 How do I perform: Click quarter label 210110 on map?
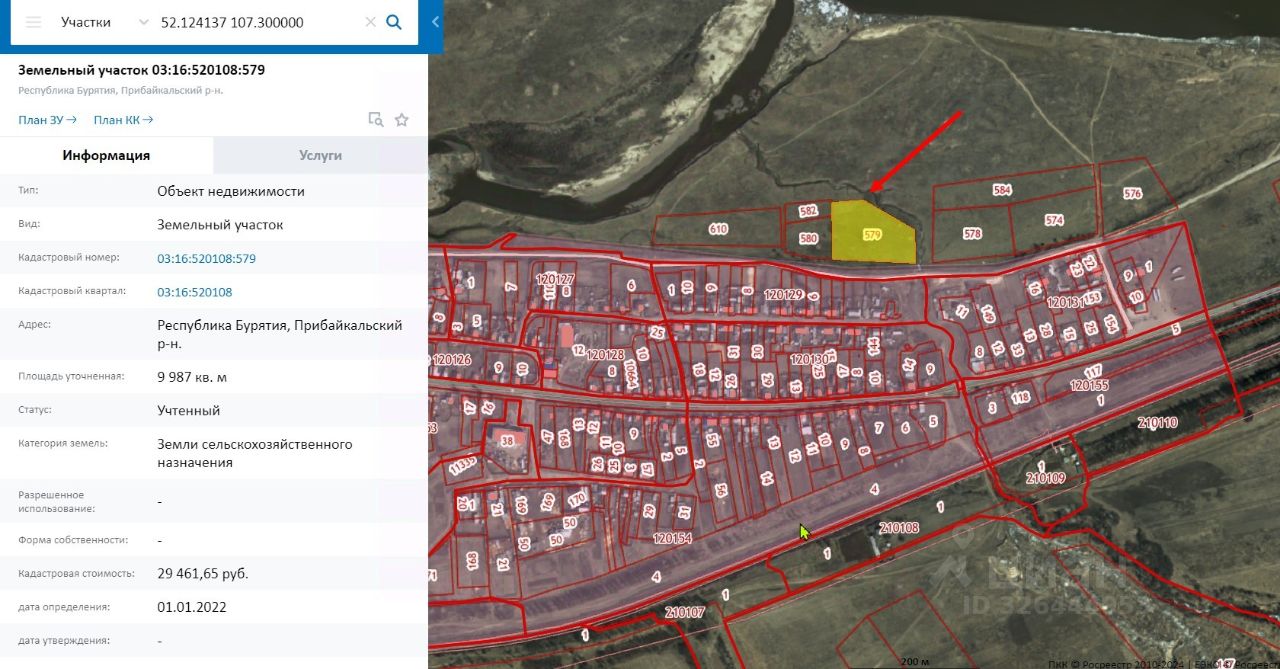click(1157, 423)
